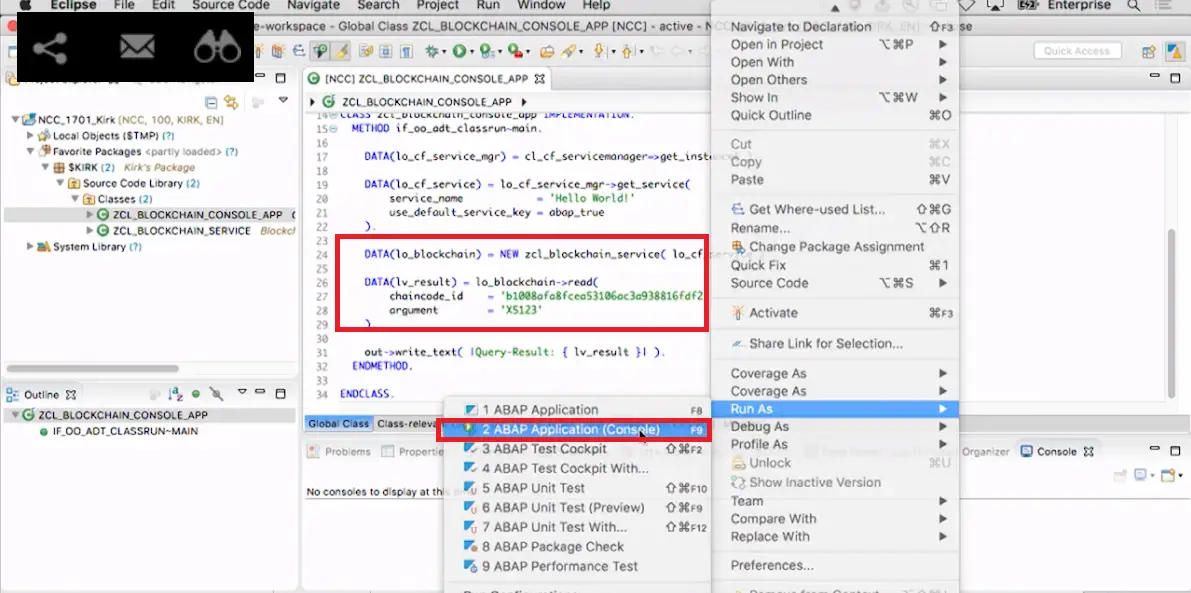Click the binoculars icon in the overlay
The height and width of the screenshot is (593, 1191).
[217, 47]
